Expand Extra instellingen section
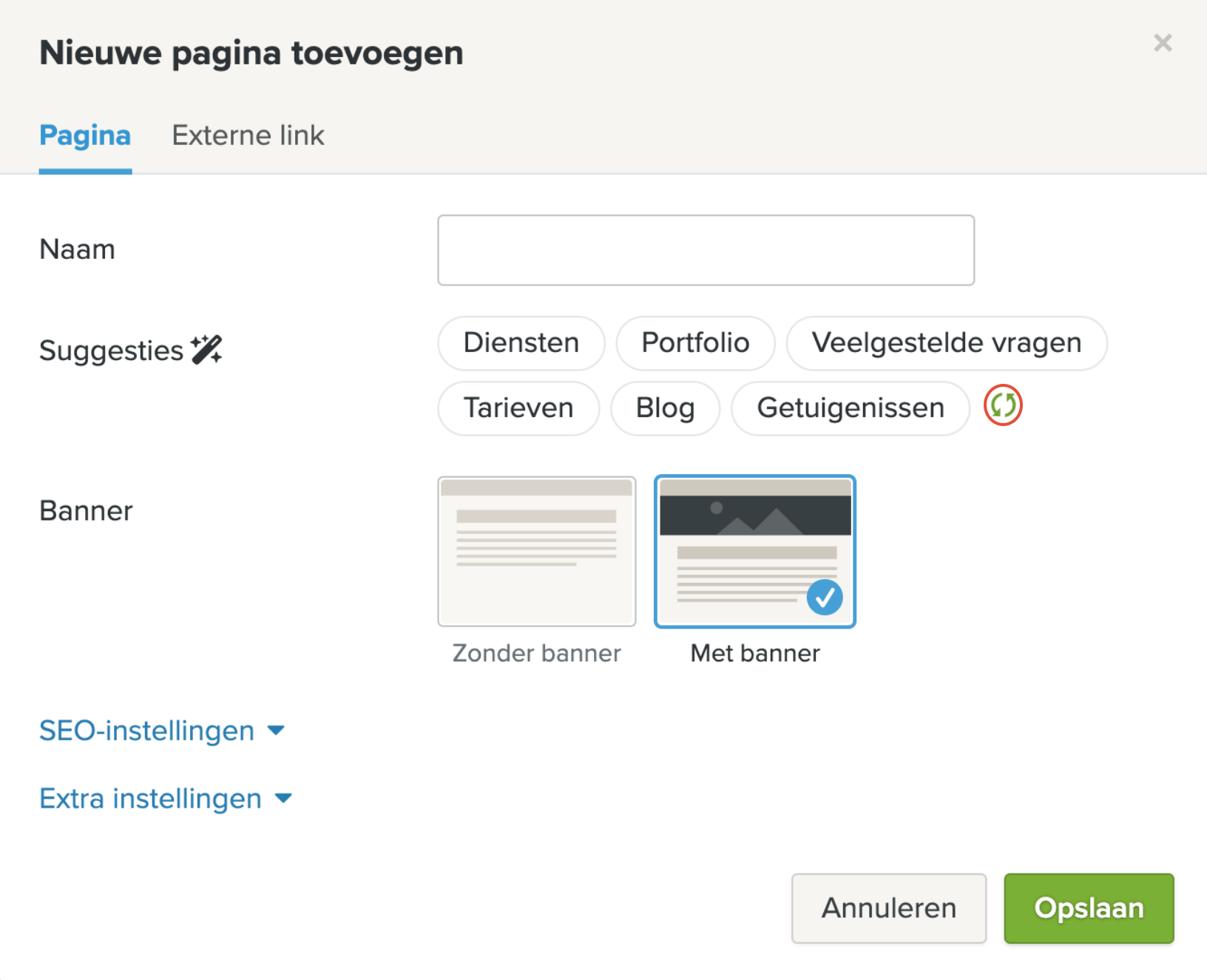This screenshot has width=1207, height=980. 151,799
